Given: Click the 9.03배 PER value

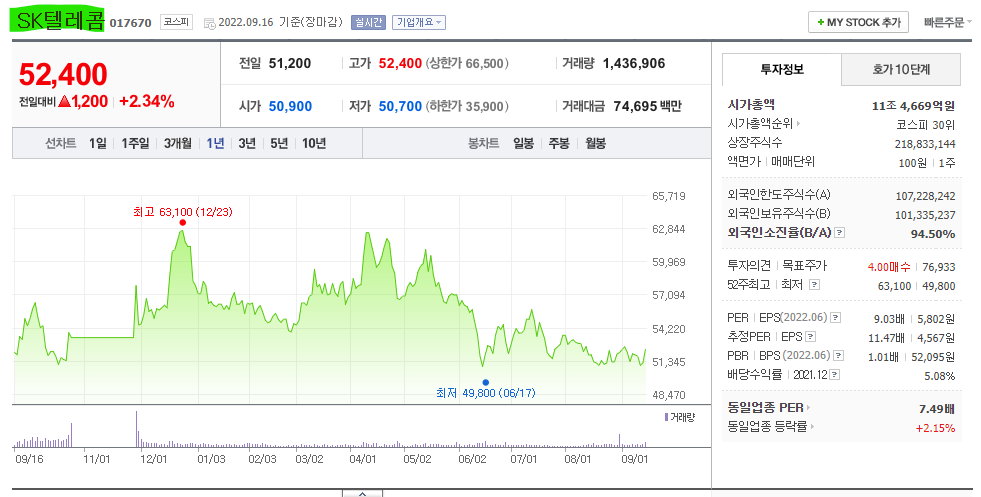Looking at the screenshot, I should click(889, 319).
